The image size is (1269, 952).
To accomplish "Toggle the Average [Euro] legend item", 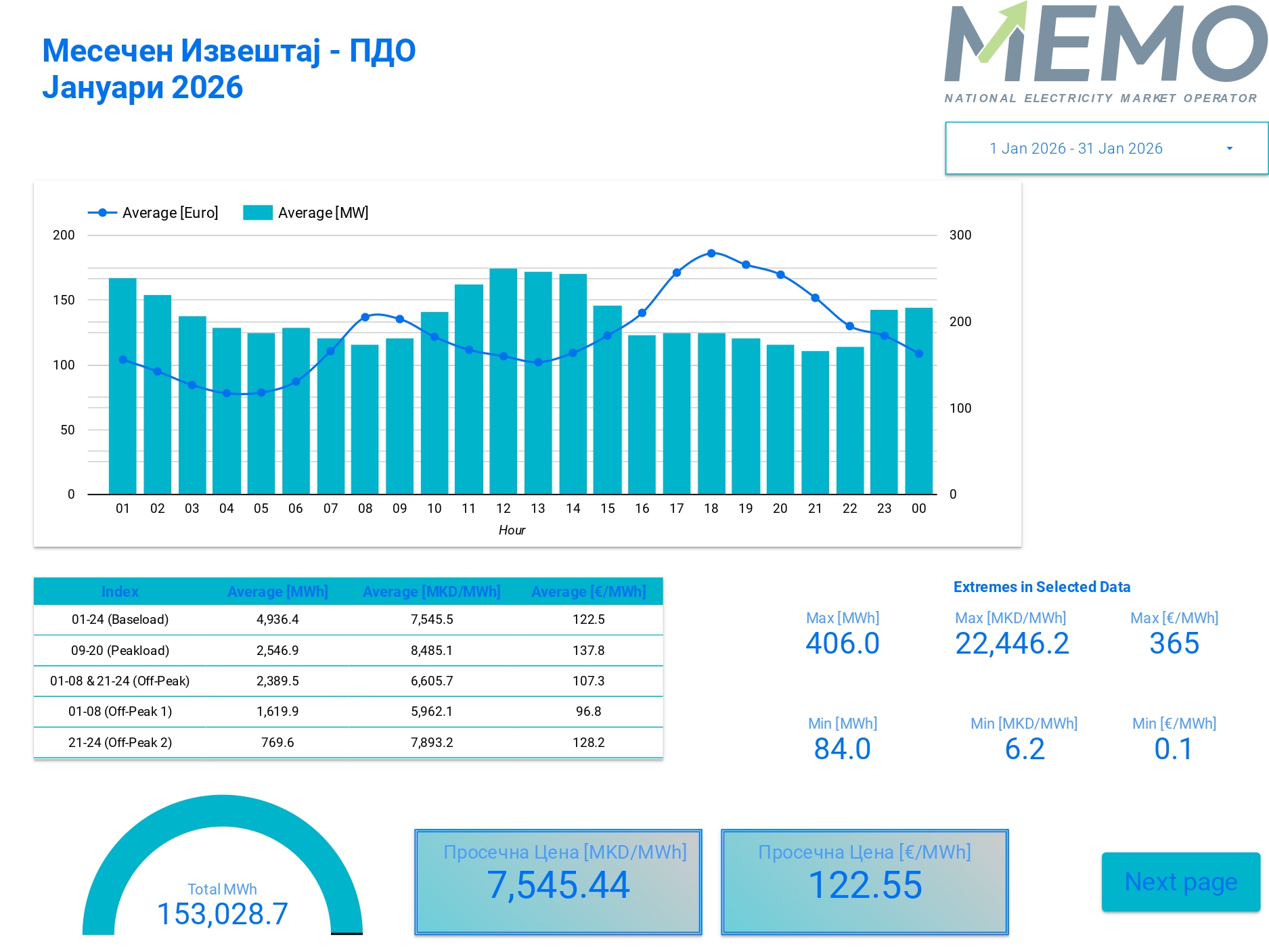I will click(x=154, y=212).
